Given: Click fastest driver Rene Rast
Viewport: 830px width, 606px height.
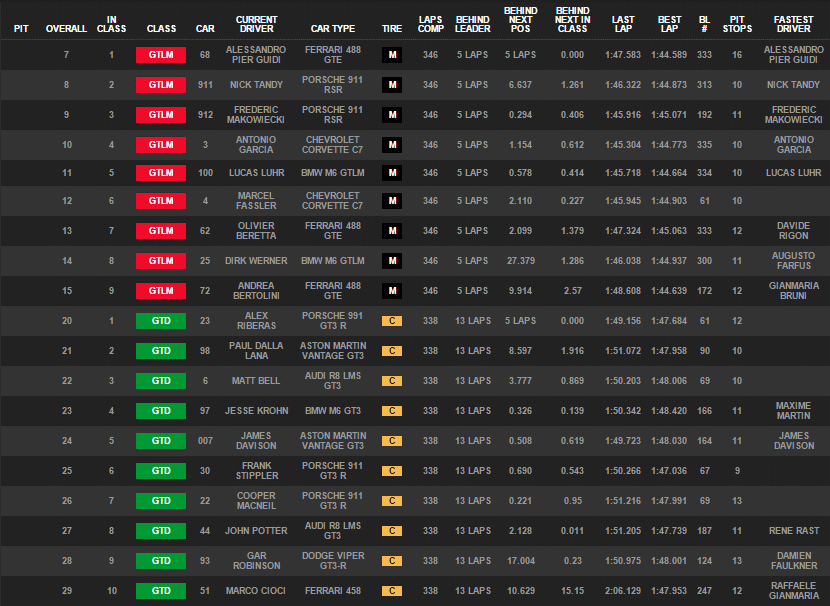Looking at the screenshot, I should coord(794,531).
